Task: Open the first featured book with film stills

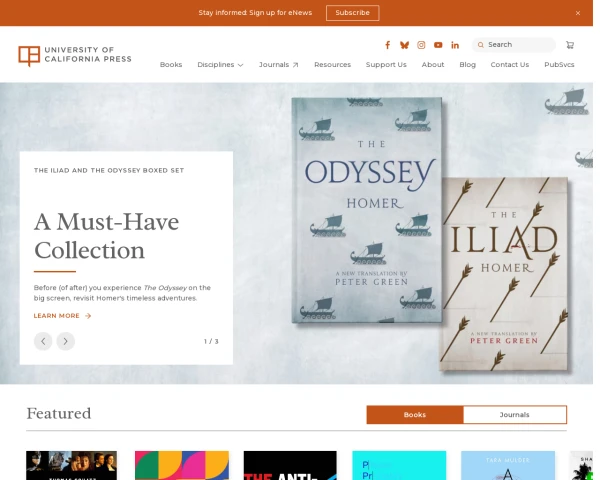Action: [x=72, y=465]
